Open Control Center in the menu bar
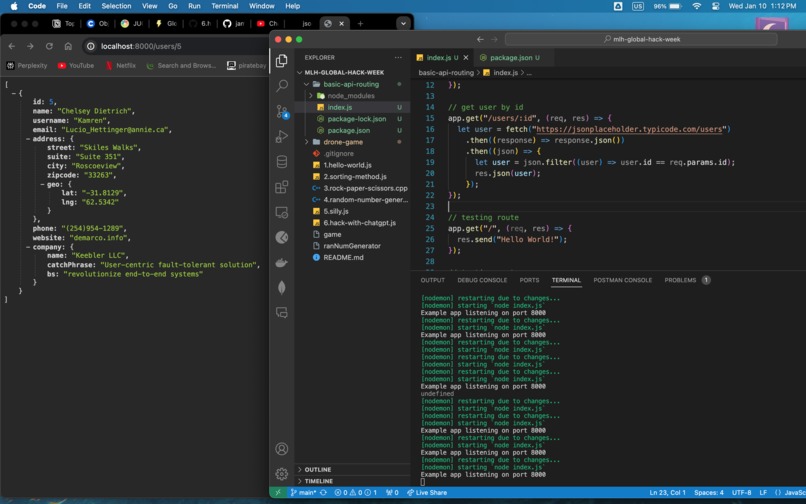This screenshot has width=806, height=504. click(x=715, y=6)
